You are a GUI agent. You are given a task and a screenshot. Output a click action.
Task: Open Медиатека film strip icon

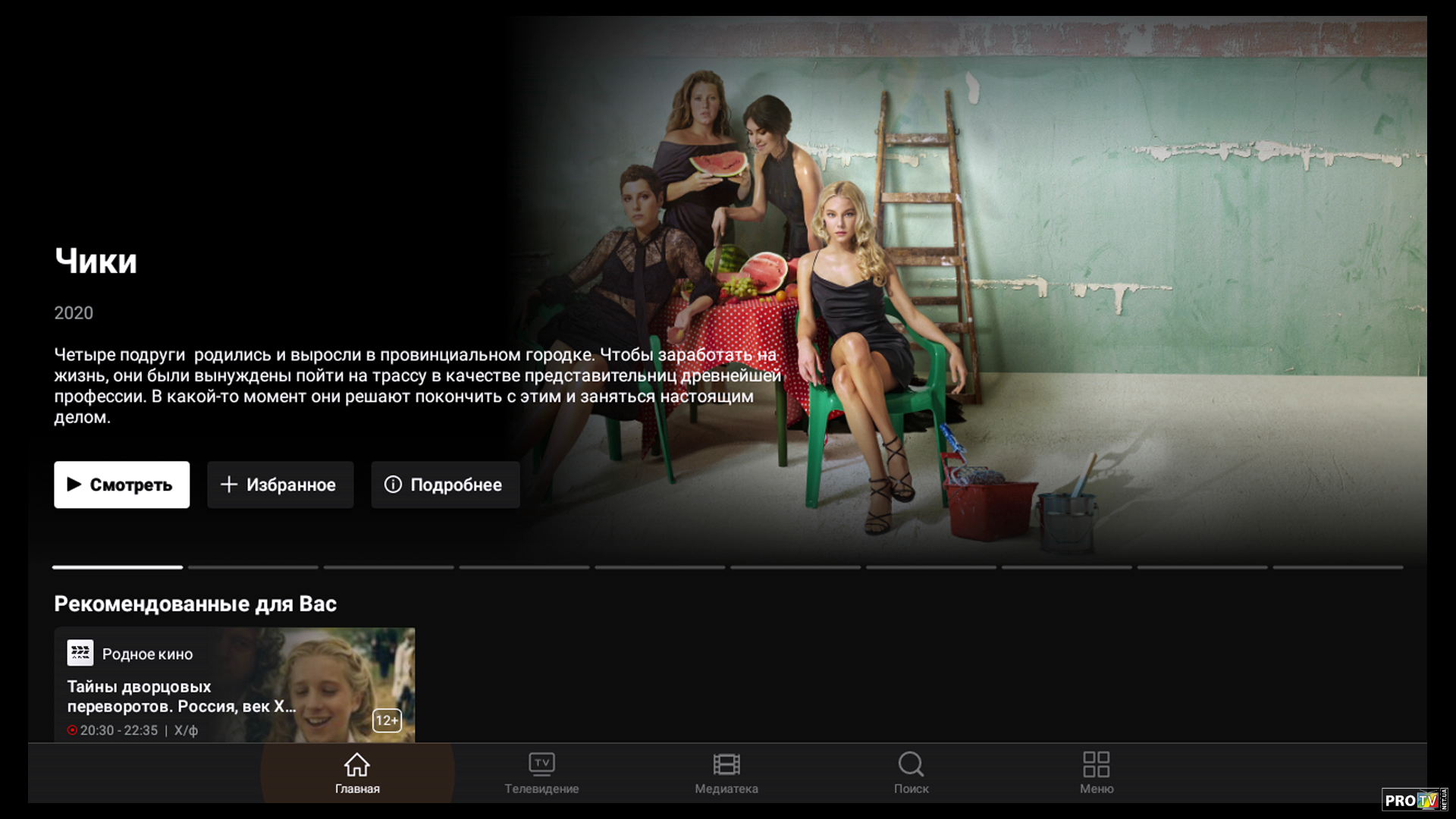[726, 764]
